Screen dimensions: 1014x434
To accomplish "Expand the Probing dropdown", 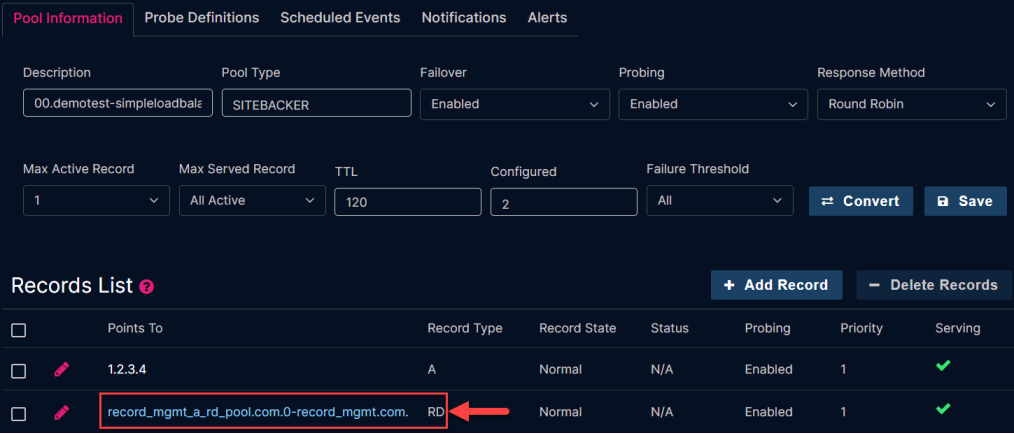I will pos(712,104).
